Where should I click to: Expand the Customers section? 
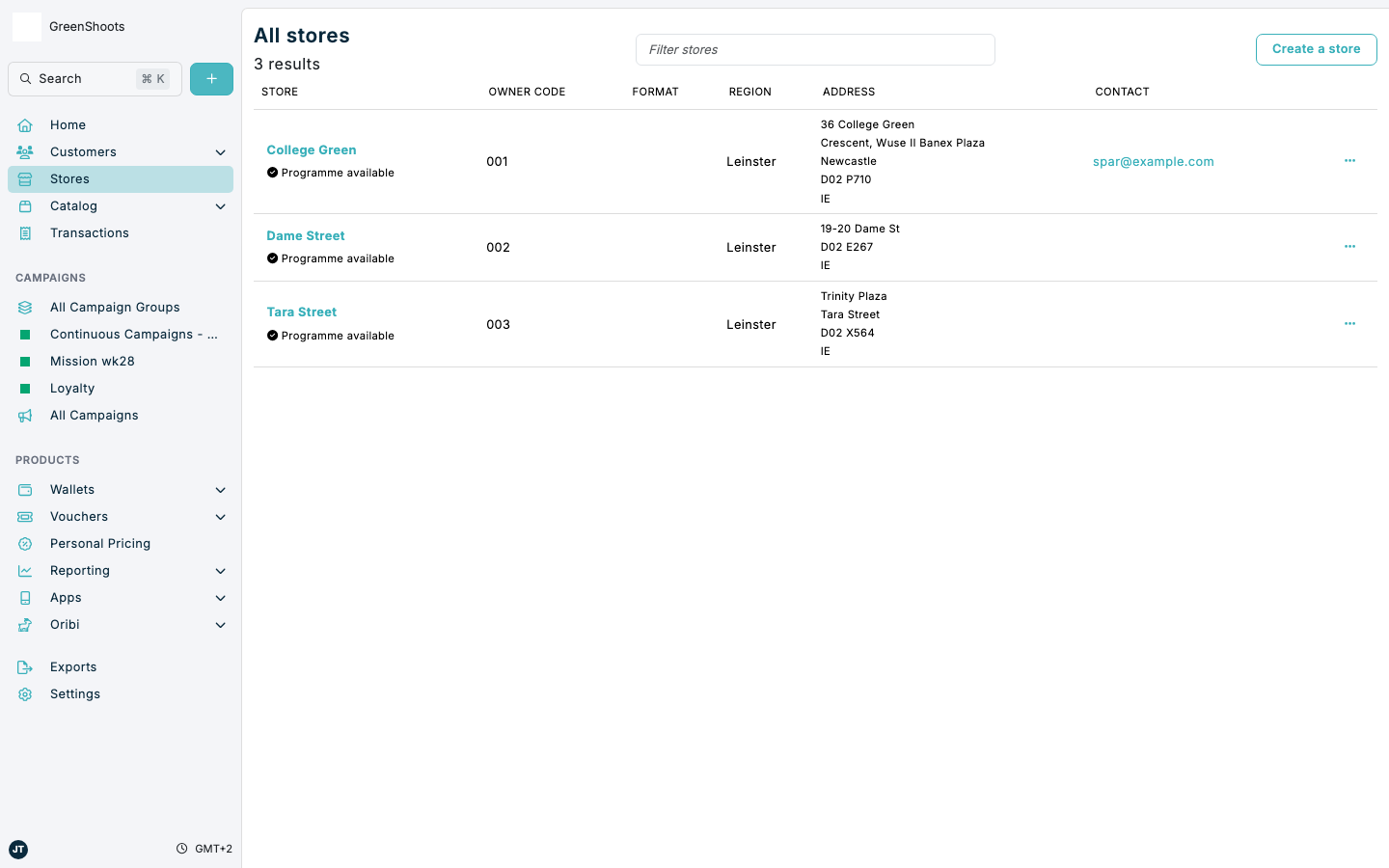pyautogui.click(x=220, y=151)
